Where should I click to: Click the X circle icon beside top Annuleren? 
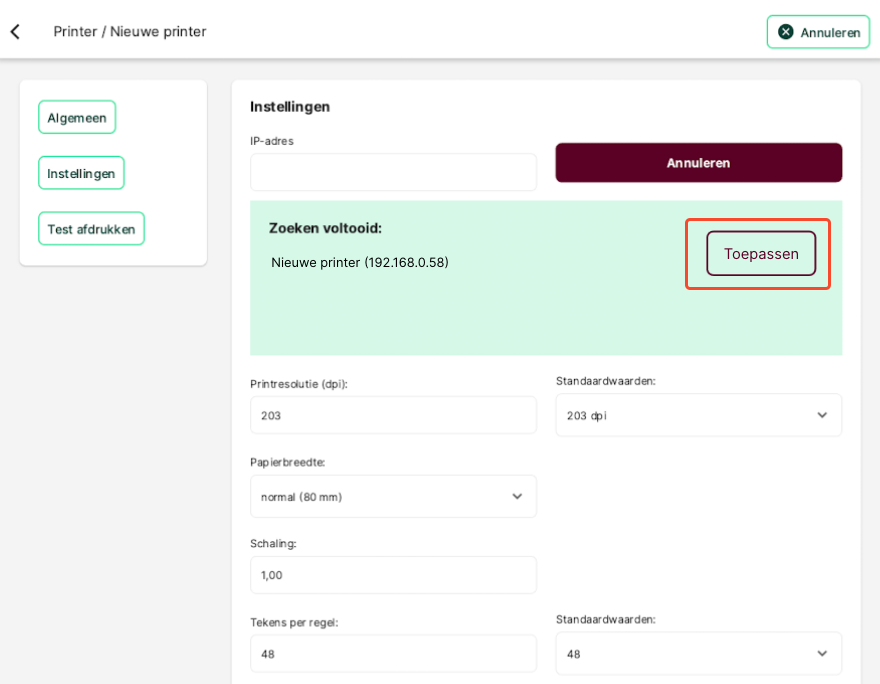(786, 32)
